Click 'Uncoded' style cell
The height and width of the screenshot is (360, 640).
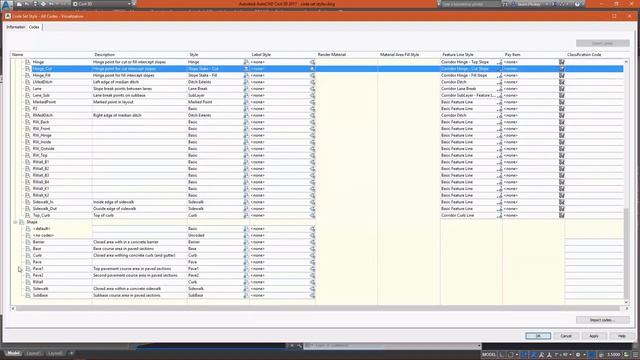tap(196, 236)
